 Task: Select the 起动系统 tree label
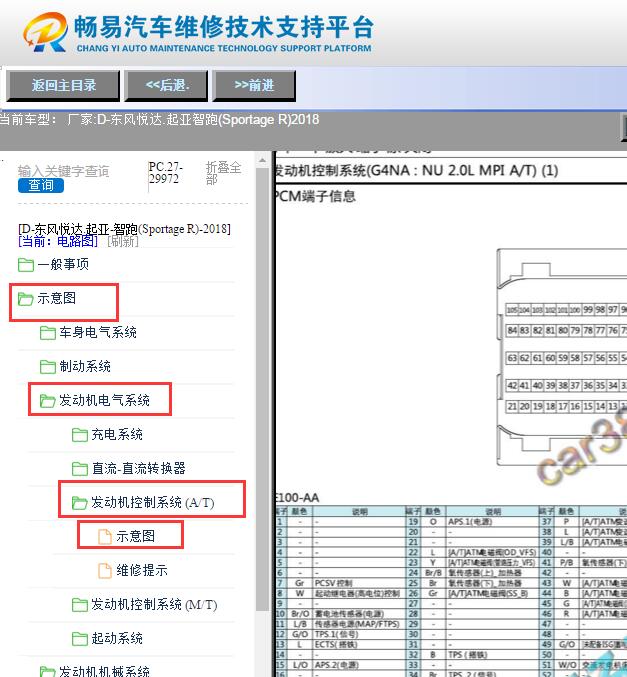pyautogui.click(x=117, y=639)
